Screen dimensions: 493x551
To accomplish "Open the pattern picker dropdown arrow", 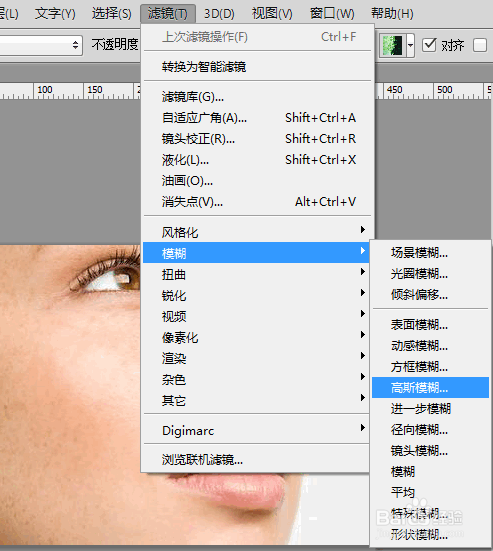I will coord(410,45).
